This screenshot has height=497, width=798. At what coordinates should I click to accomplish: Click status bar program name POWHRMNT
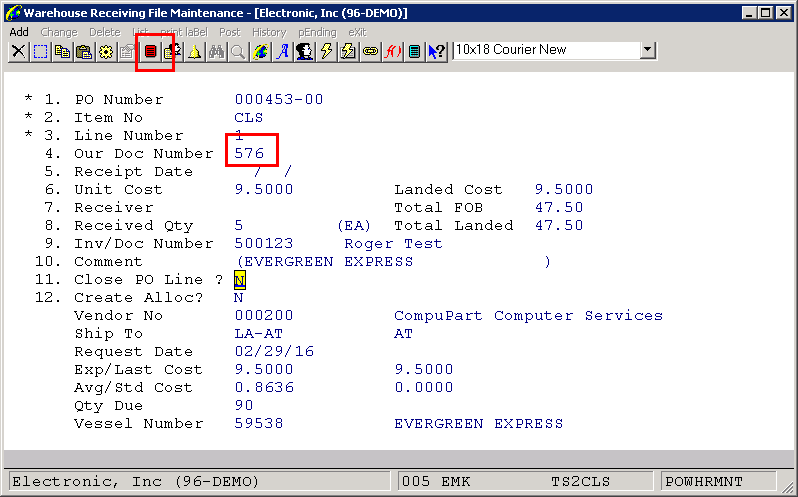(x=704, y=481)
